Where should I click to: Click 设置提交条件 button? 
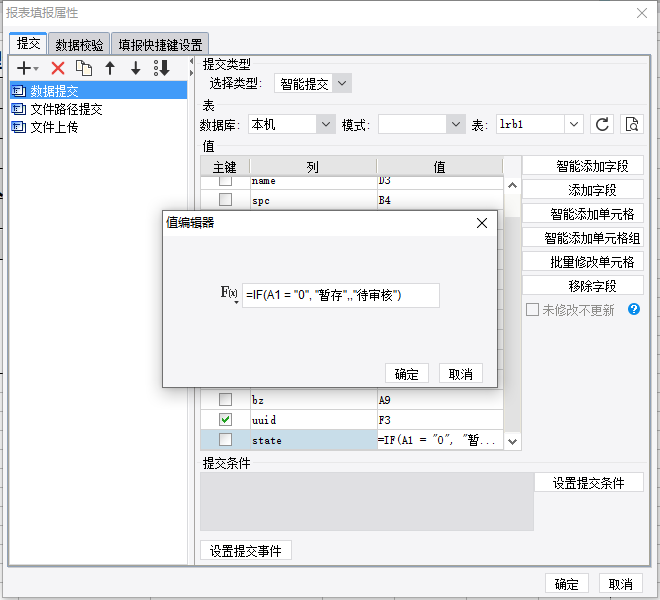pos(589,483)
